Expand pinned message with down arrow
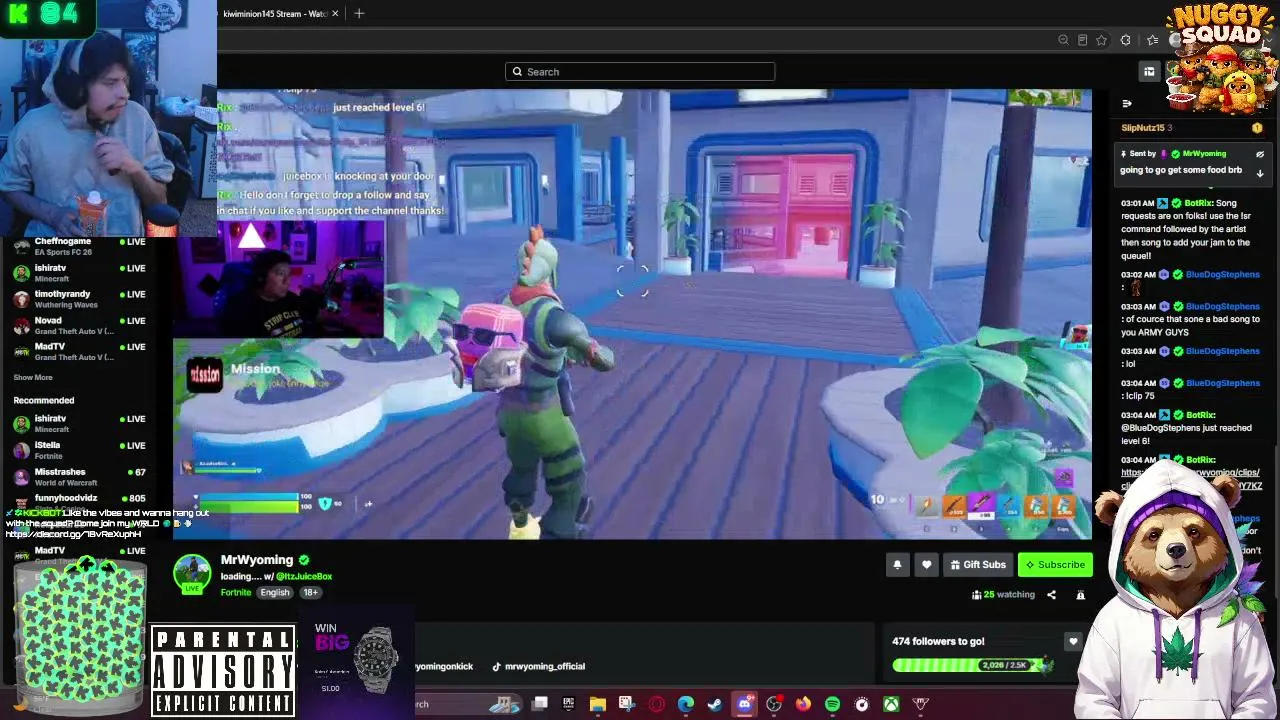 tap(1260, 173)
